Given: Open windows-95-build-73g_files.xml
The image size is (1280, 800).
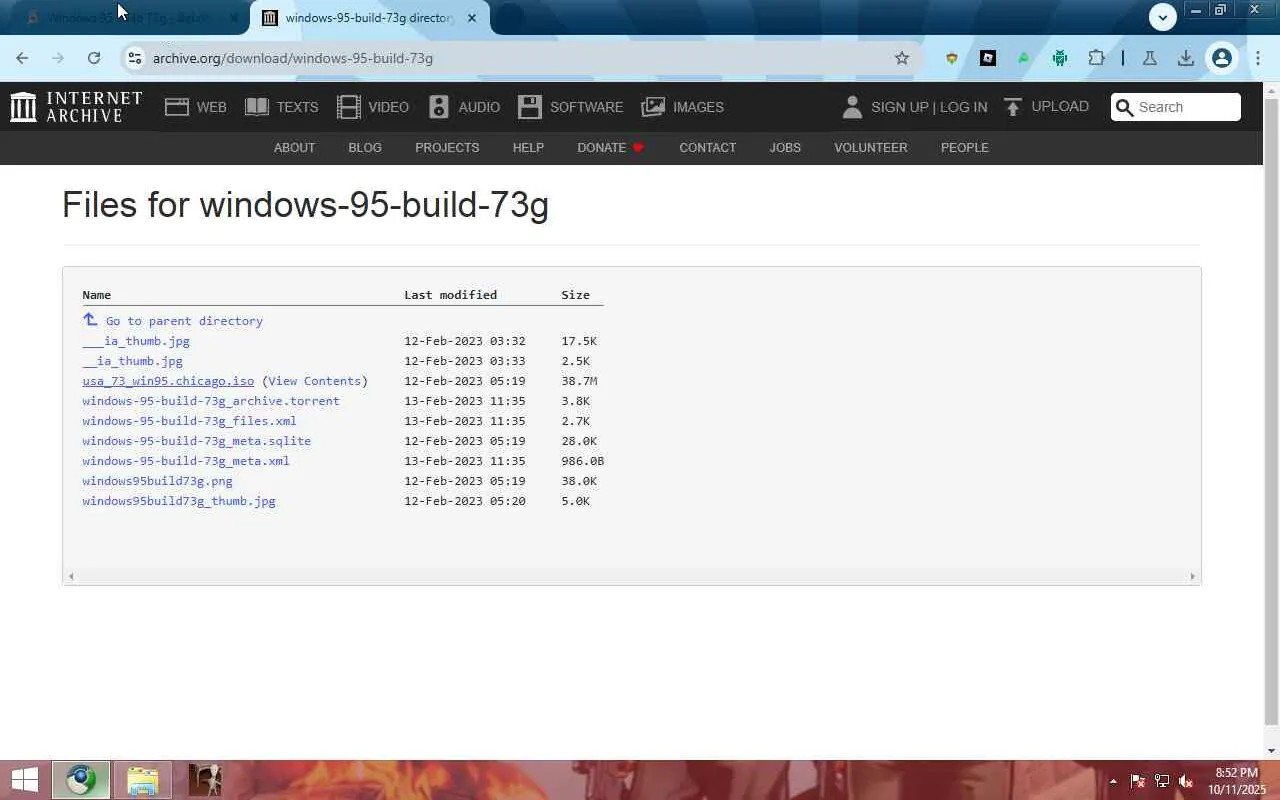Looking at the screenshot, I should coord(190,421).
